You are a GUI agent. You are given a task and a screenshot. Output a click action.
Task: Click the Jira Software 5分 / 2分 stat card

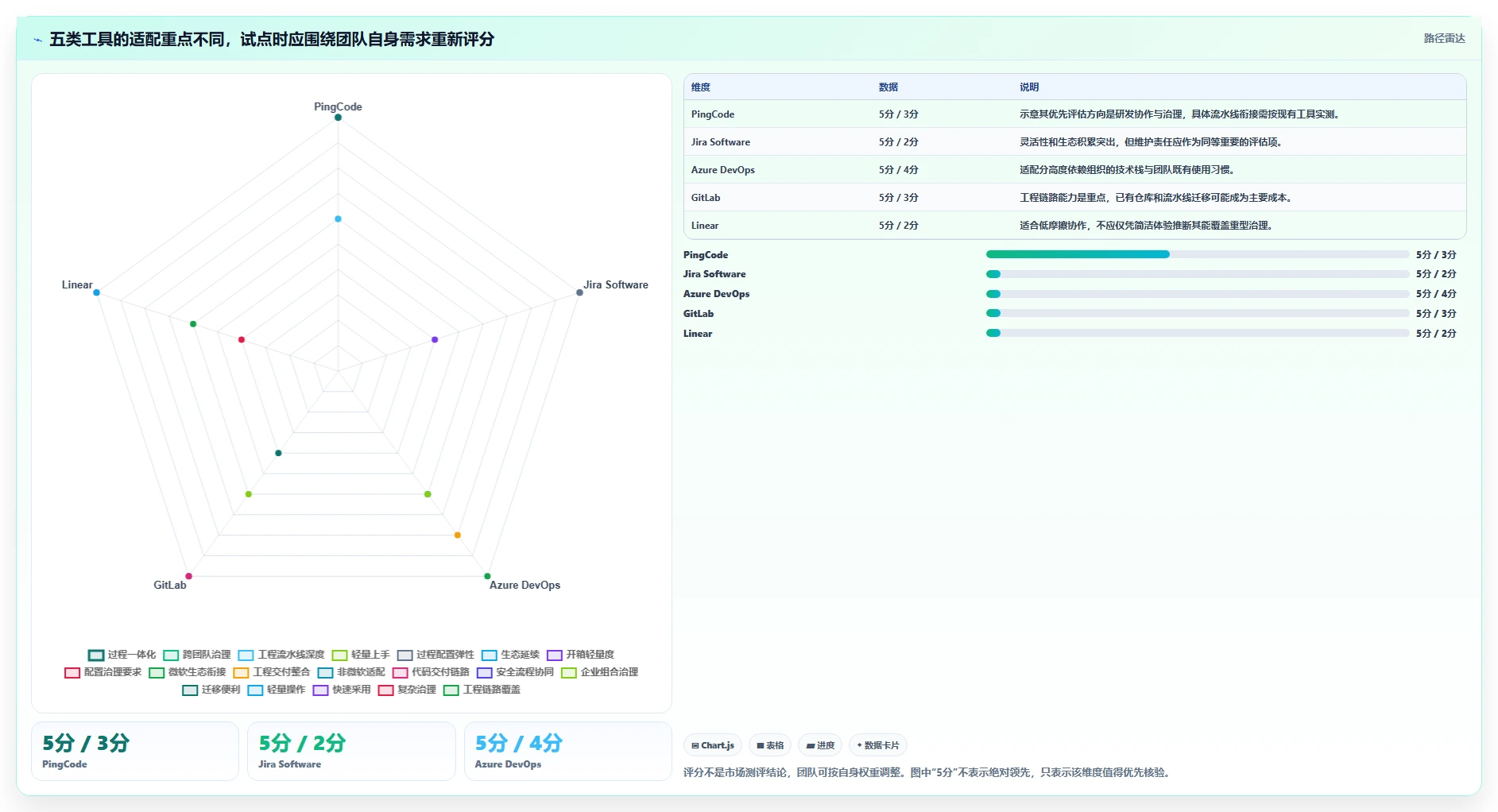351,752
